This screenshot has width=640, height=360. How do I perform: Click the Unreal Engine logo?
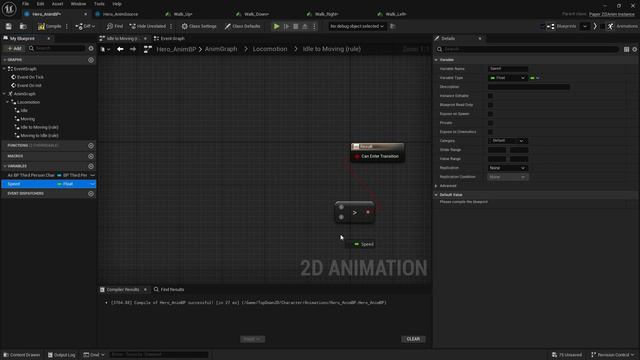(x=9, y=9)
